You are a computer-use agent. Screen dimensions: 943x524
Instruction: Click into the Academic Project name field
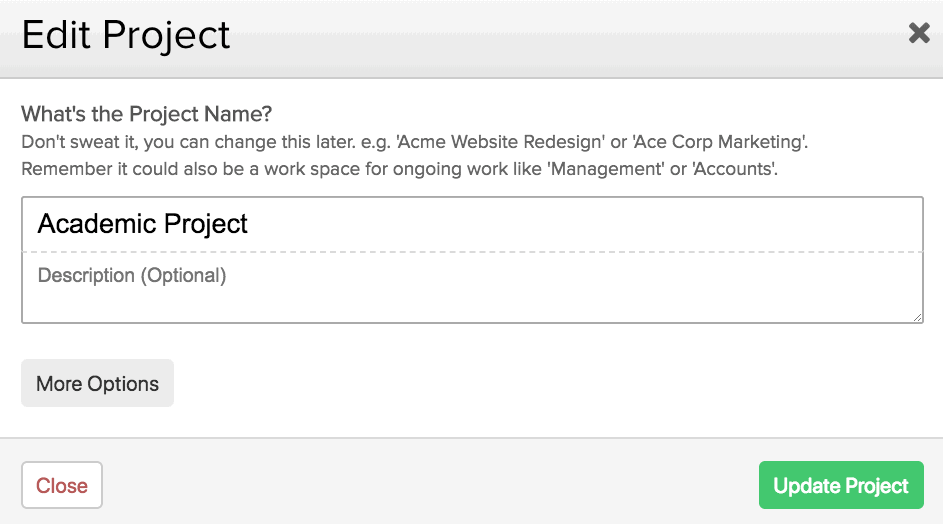[x=472, y=224]
